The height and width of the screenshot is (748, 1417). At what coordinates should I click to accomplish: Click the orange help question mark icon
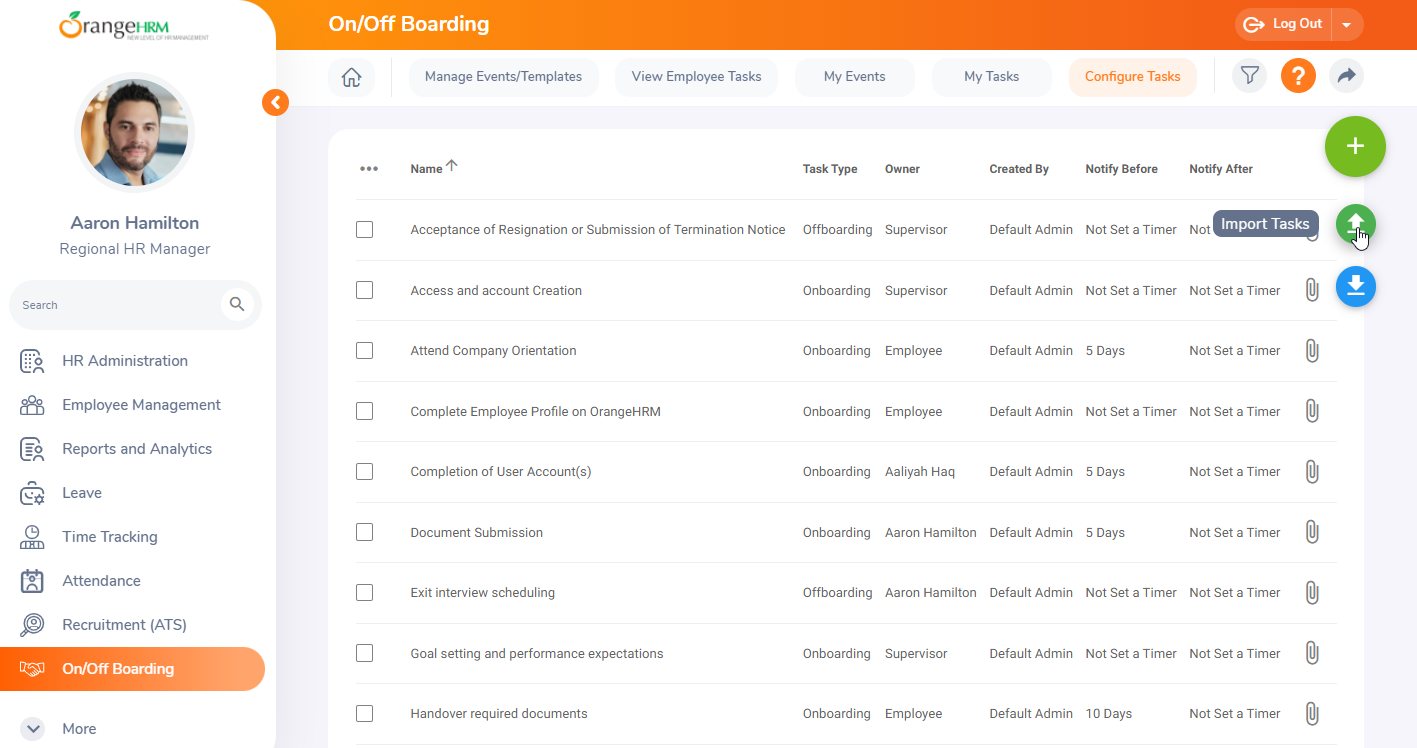pyautogui.click(x=1298, y=76)
